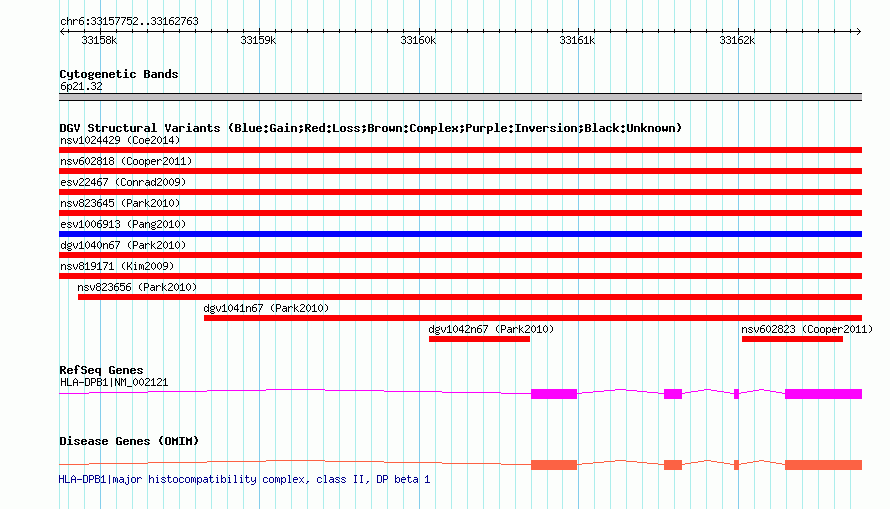890x509 pixels.
Task: Click the nsv823656 (Park2010) label
Action: pyautogui.click(x=137, y=287)
